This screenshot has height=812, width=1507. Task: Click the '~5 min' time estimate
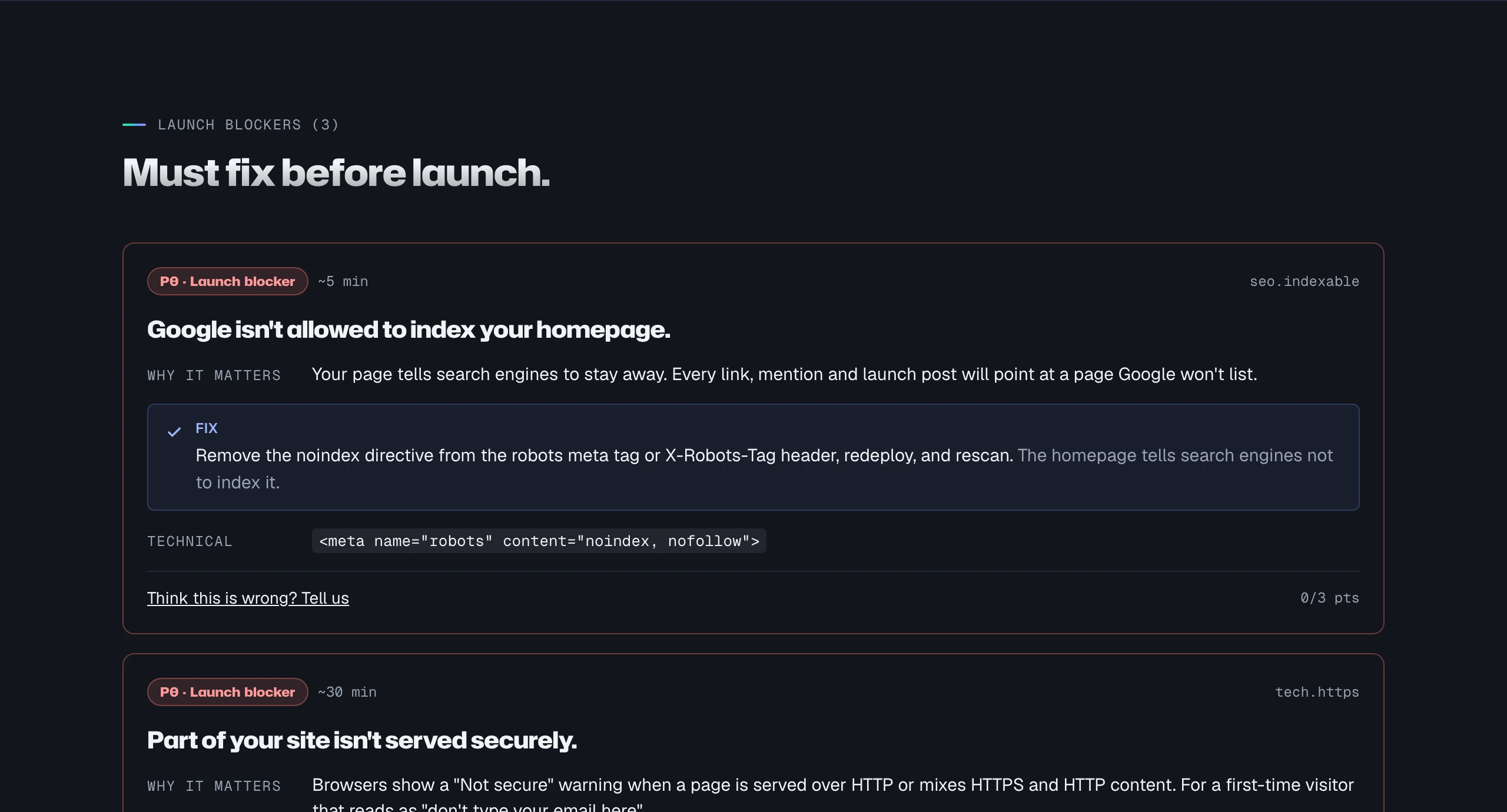pos(343,281)
